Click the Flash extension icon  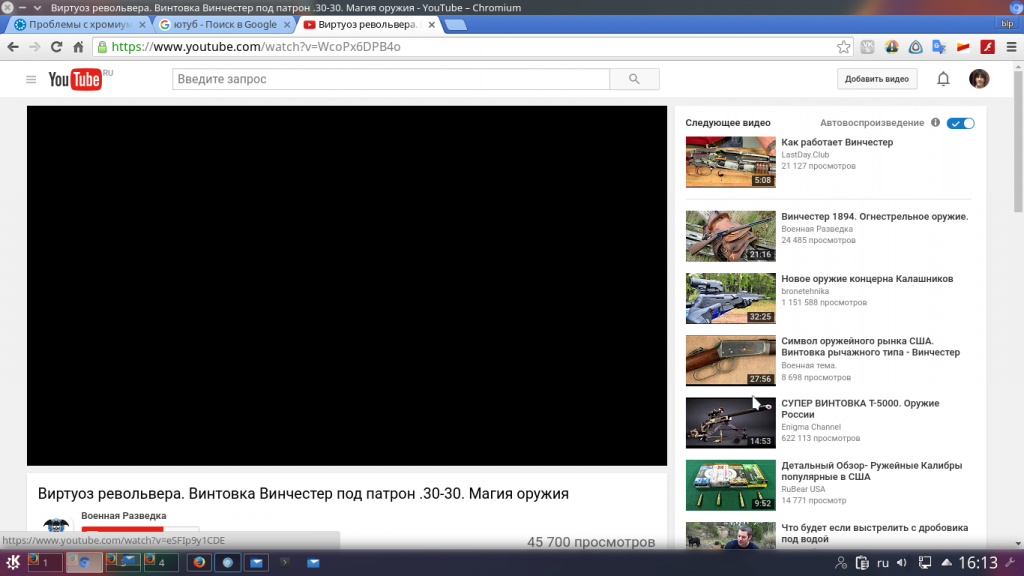tap(987, 47)
